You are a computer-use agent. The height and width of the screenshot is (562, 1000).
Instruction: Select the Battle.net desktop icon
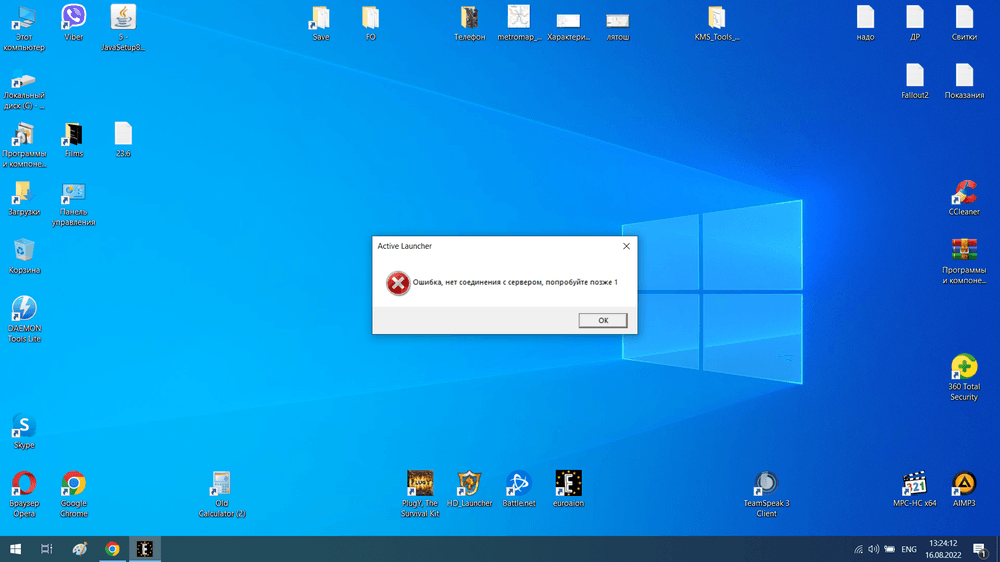pyautogui.click(x=518, y=485)
